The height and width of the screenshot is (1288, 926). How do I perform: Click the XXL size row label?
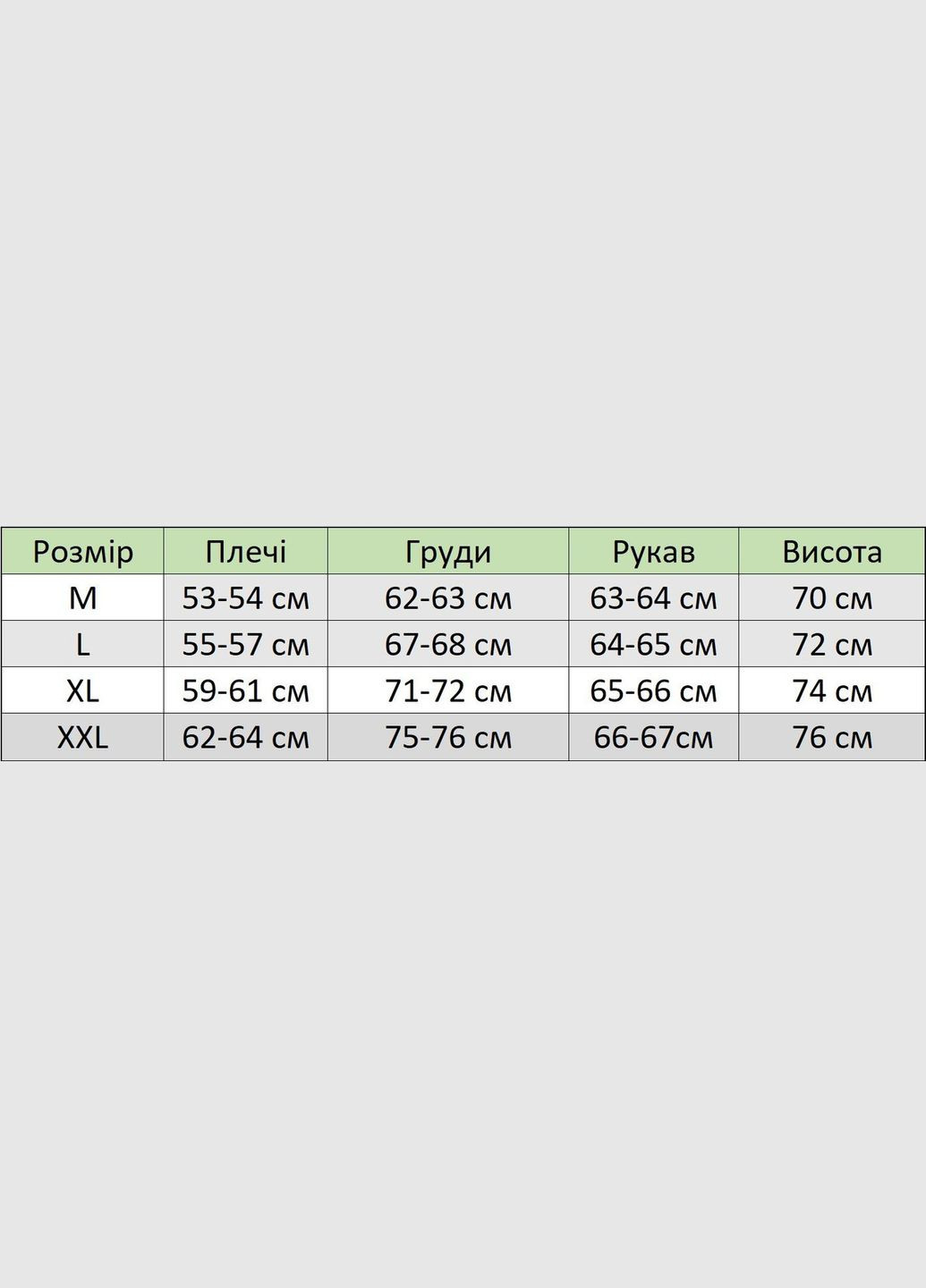(x=82, y=737)
